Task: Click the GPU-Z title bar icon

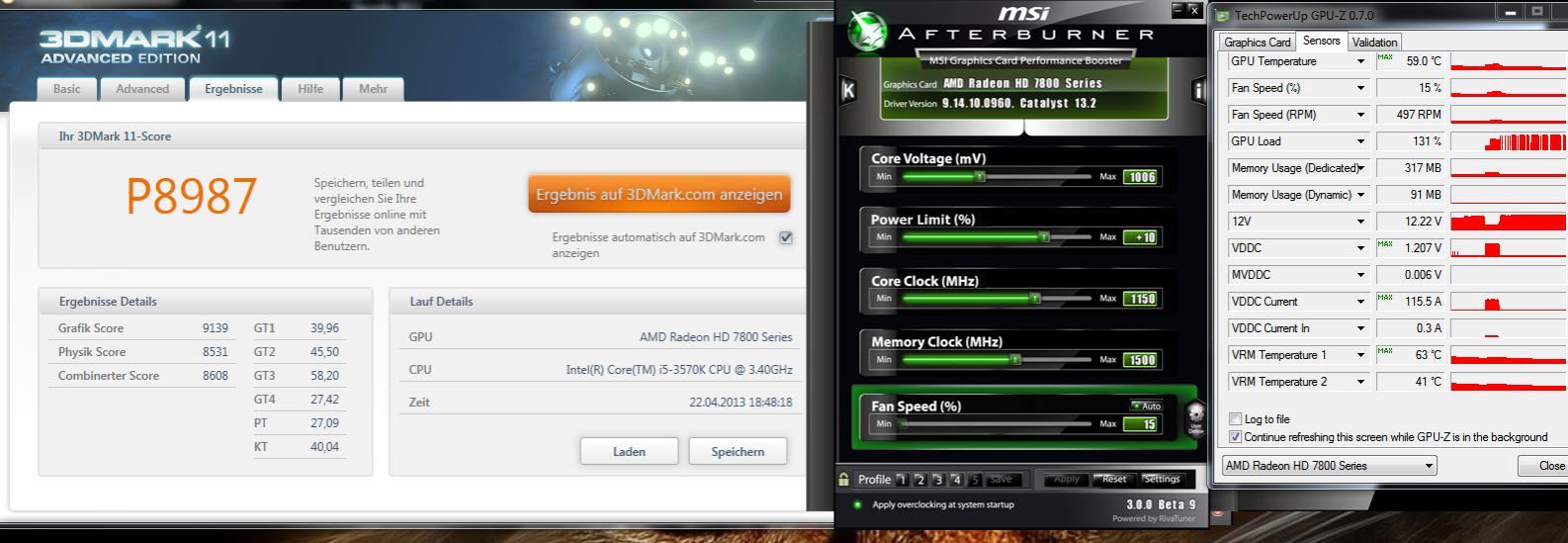Action: (x=1223, y=16)
